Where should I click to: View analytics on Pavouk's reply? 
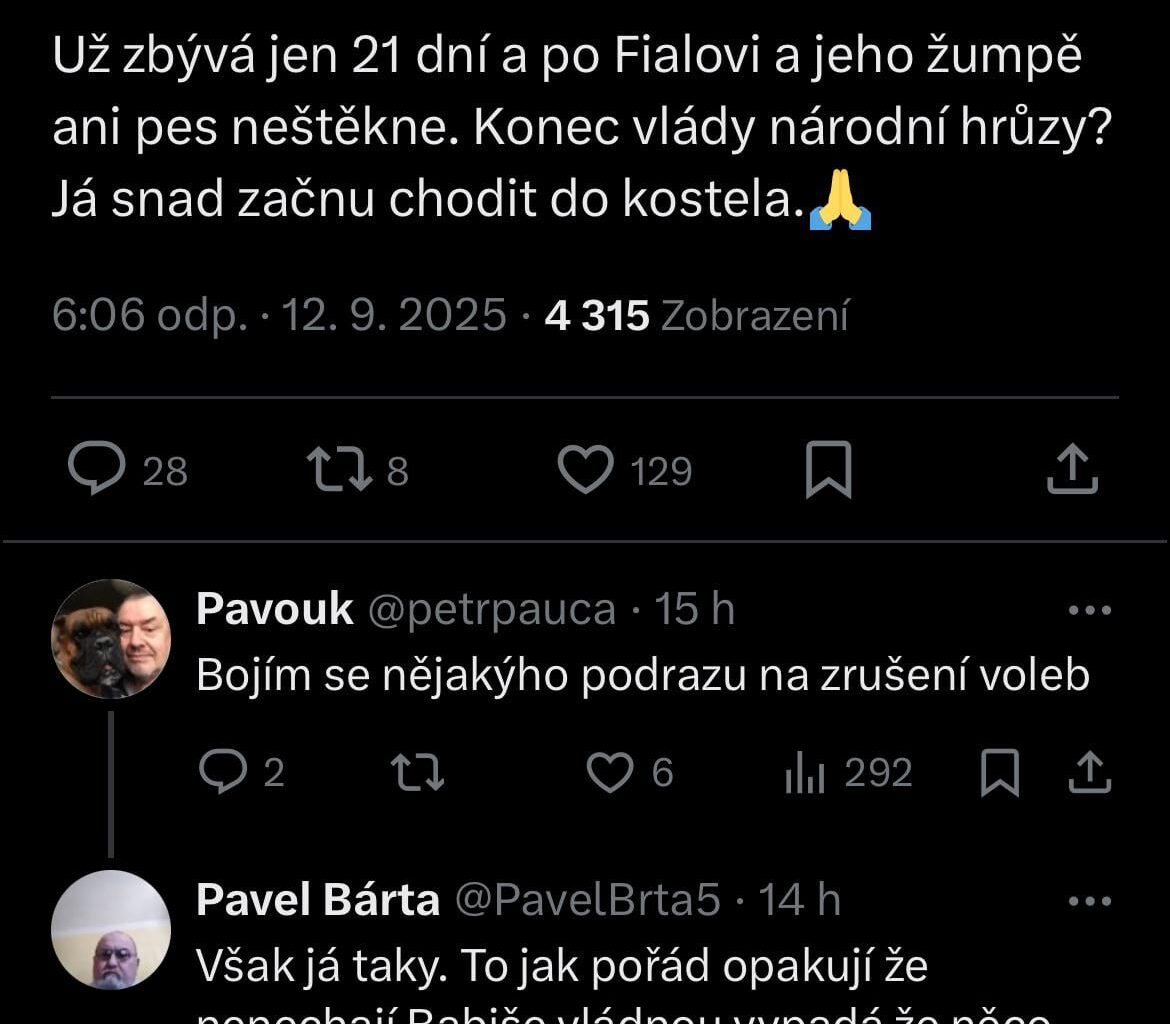coord(806,771)
